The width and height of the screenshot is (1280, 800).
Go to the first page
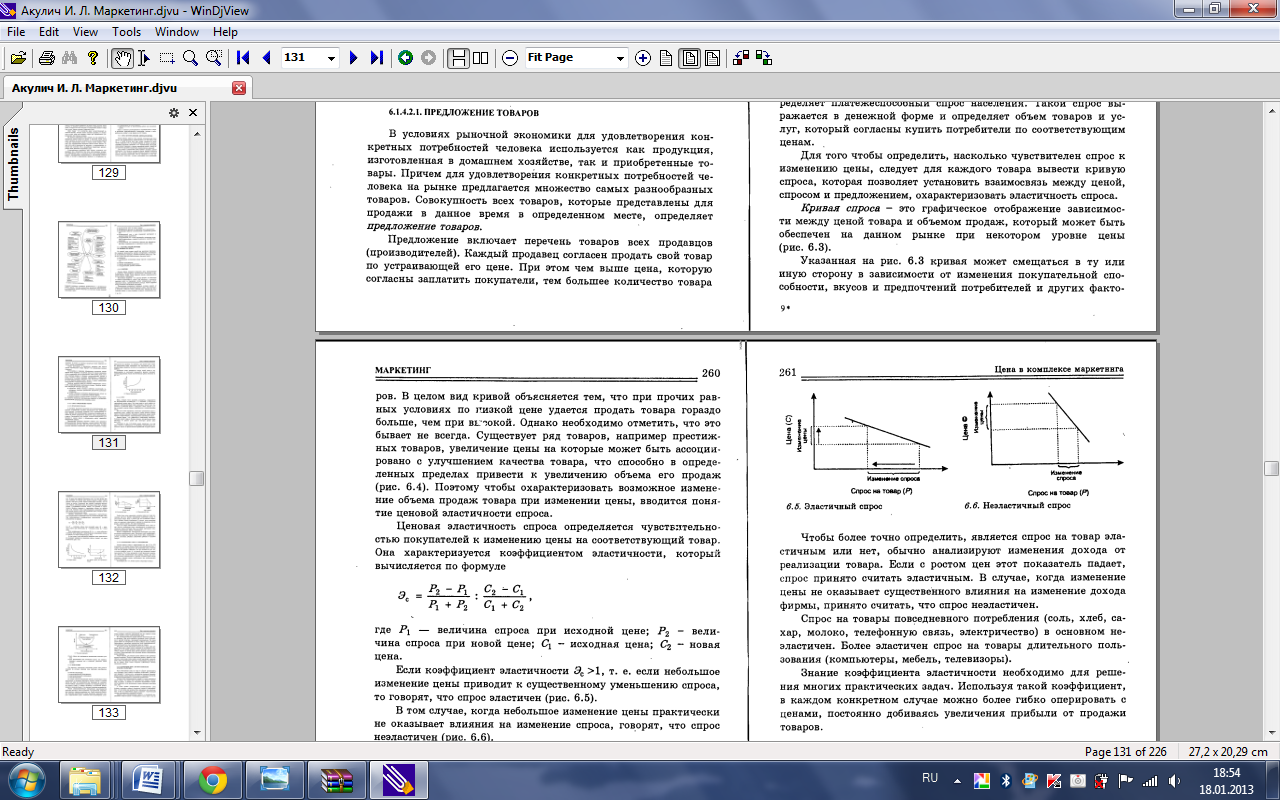(243, 58)
